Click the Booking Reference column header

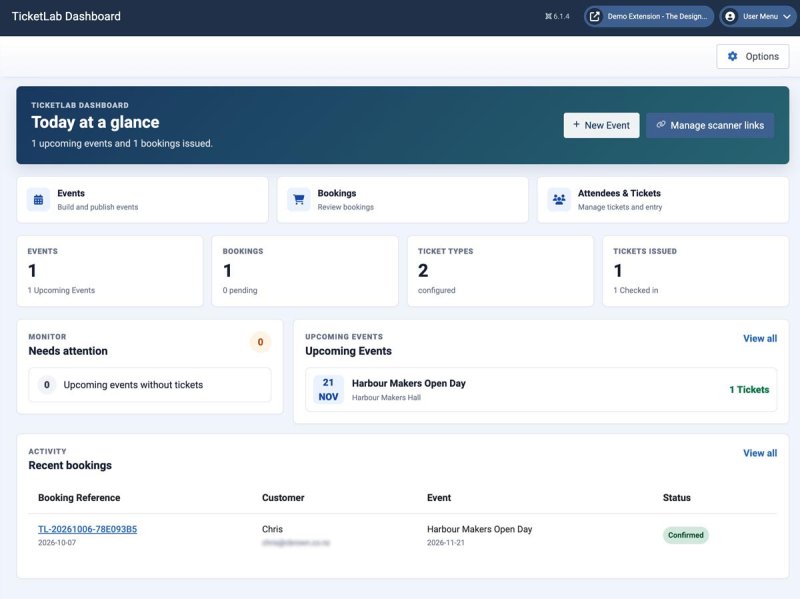point(79,497)
